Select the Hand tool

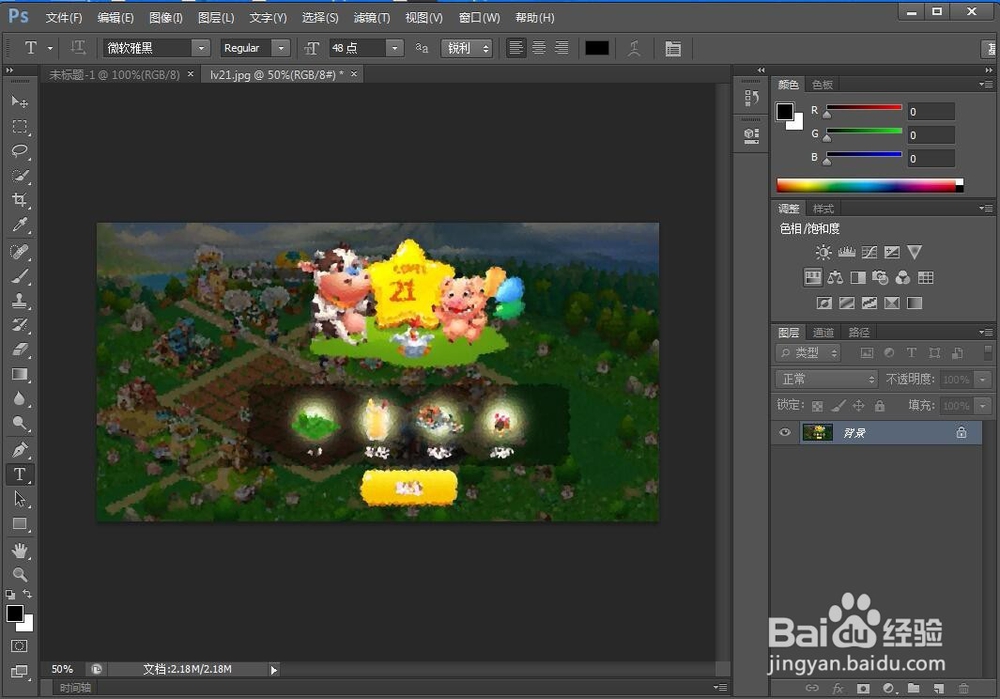coord(20,550)
